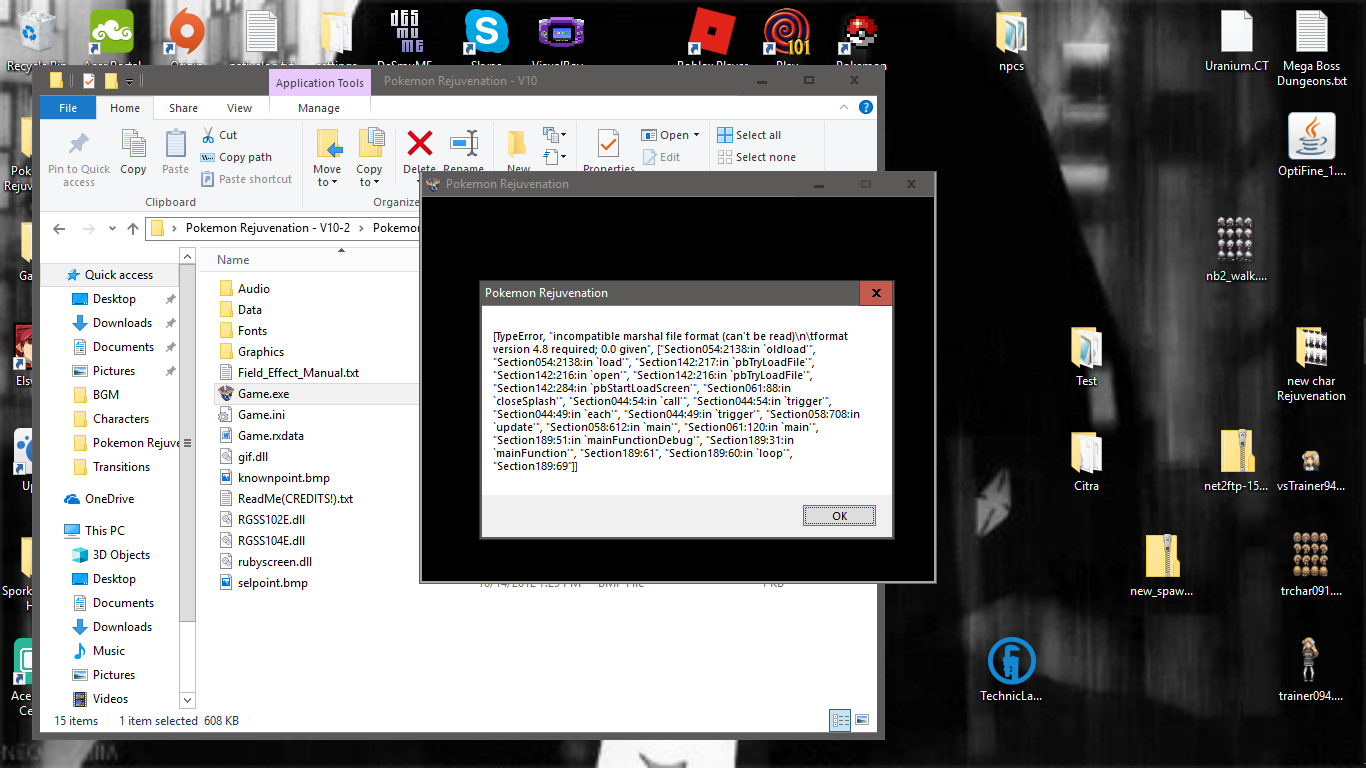1366x768 pixels.
Task: Close the Pokemon Rejuvenation error dialog with red X
Action: (x=876, y=293)
